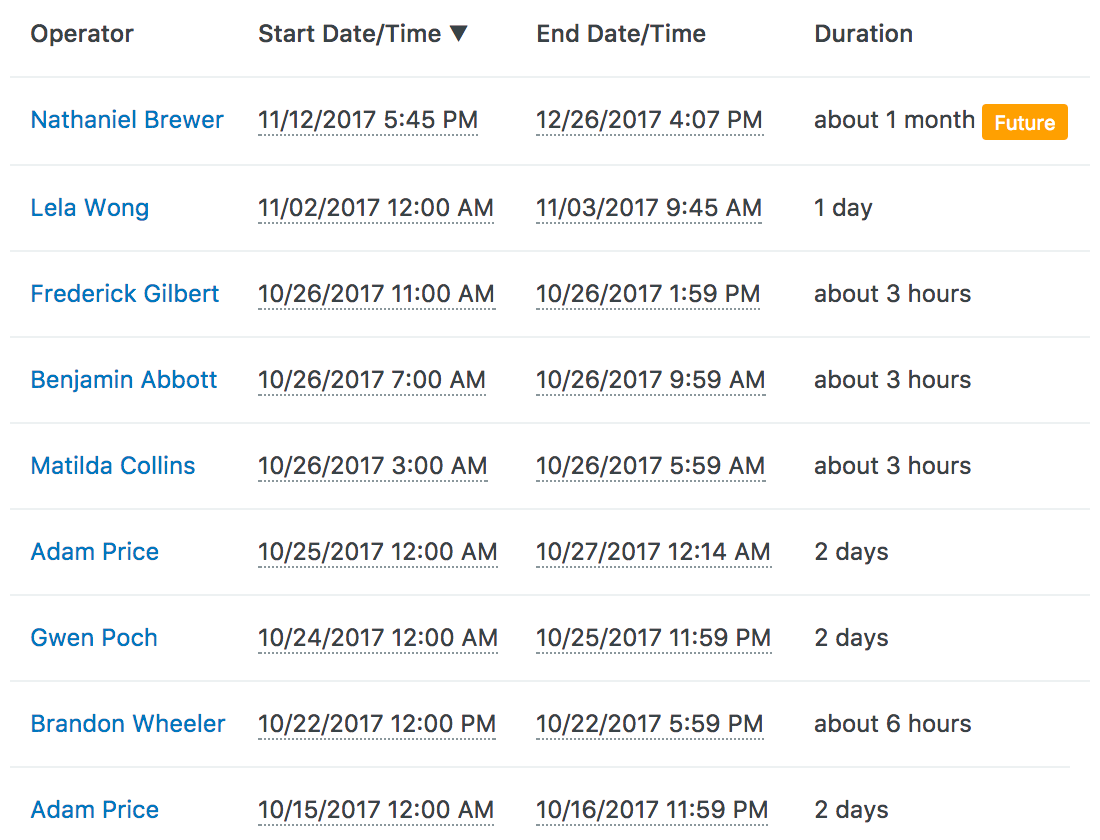This screenshot has height=840, width=1100.
Task: Click start date 10/26/2017 7:00 AM
Action: 372,380
